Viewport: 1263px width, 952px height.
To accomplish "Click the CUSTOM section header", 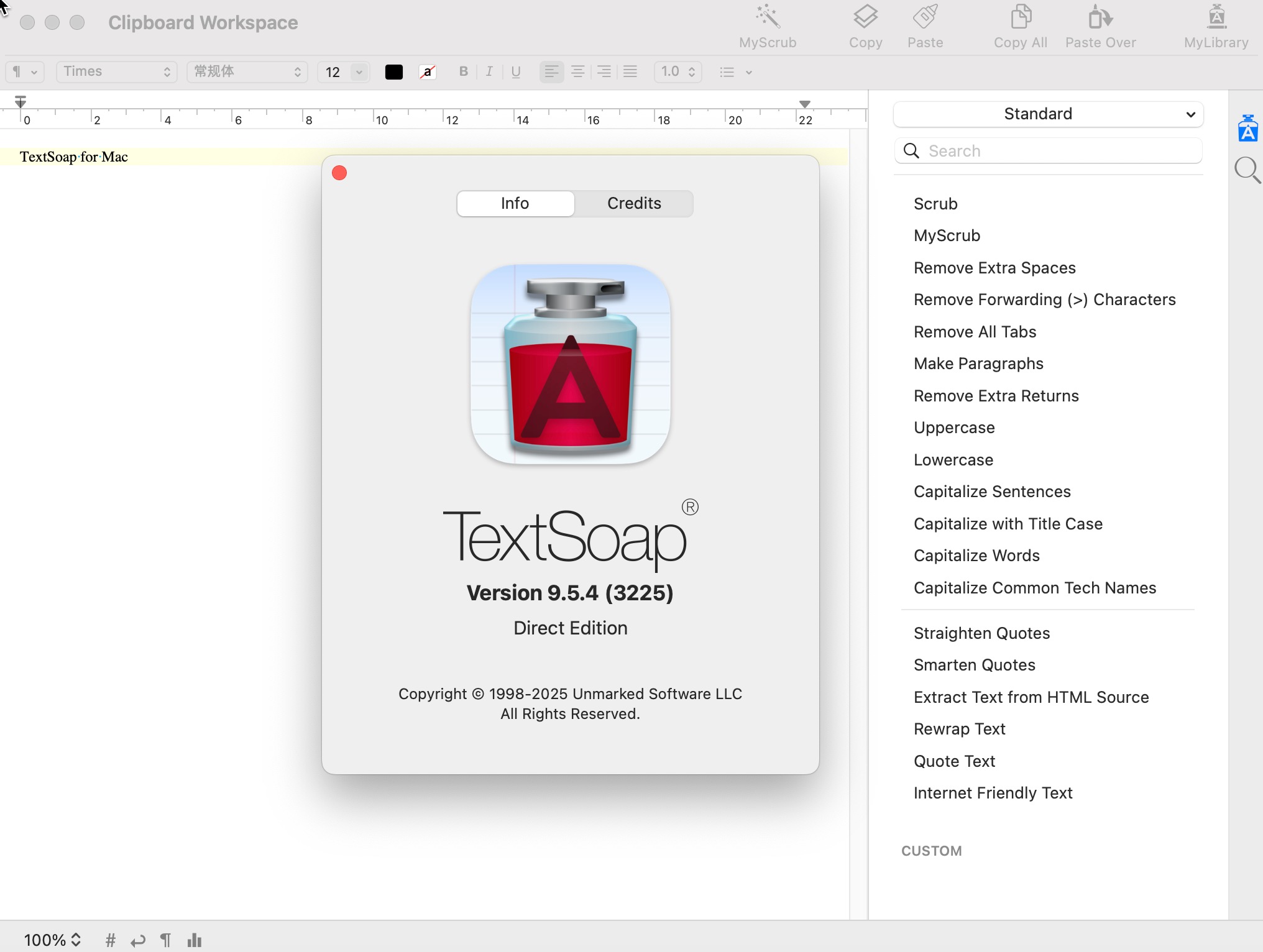I will 931,851.
